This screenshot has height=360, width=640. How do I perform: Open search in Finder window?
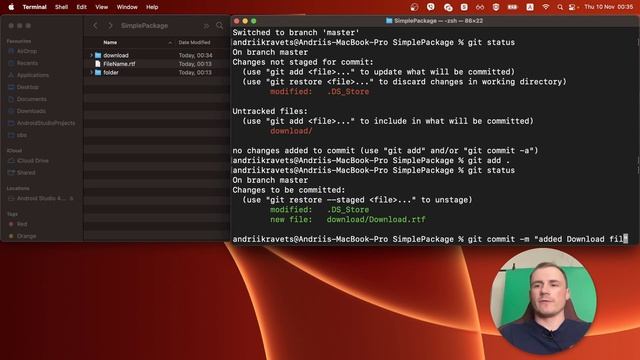pos(220,25)
